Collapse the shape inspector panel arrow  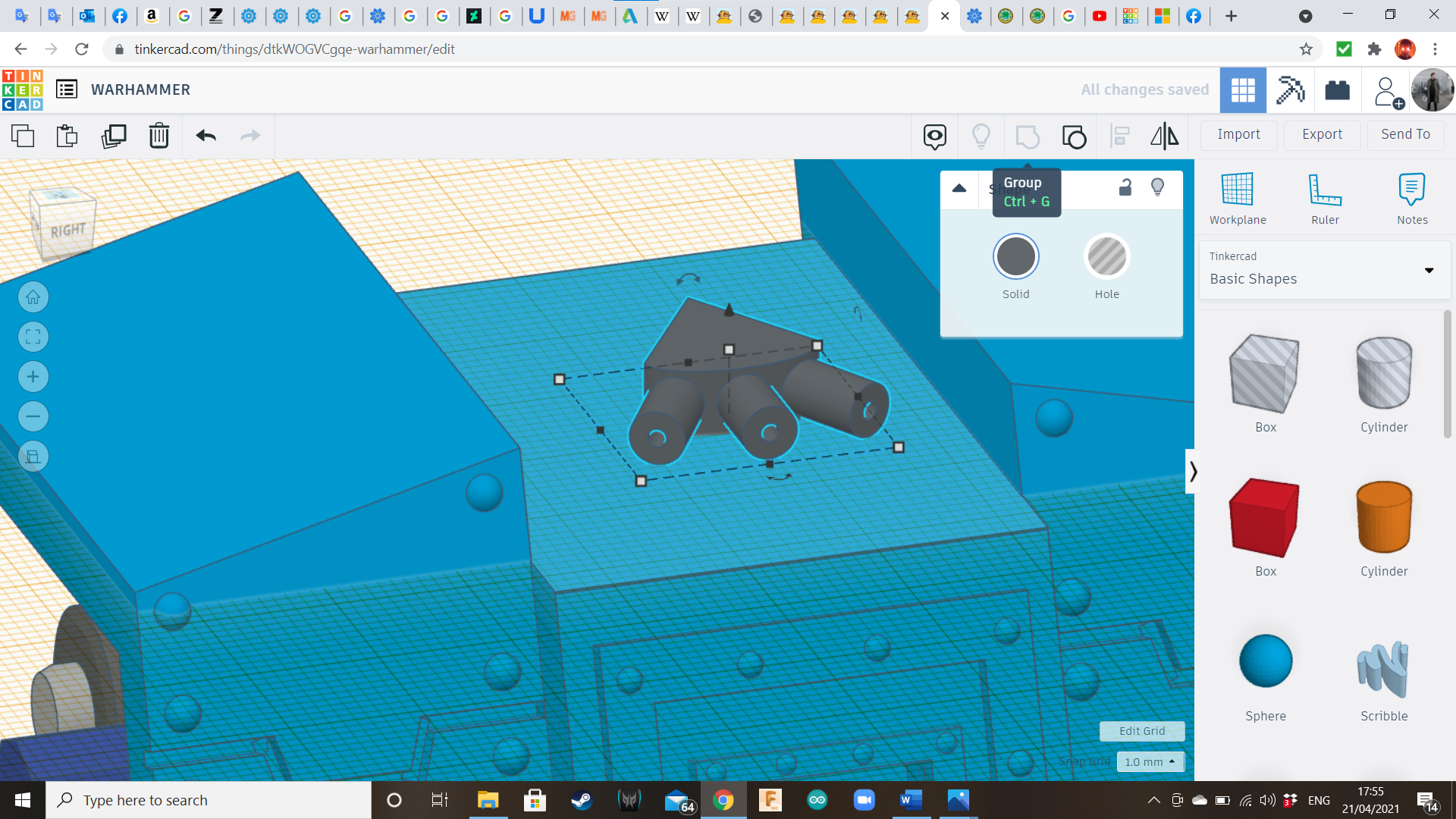pos(959,188)
